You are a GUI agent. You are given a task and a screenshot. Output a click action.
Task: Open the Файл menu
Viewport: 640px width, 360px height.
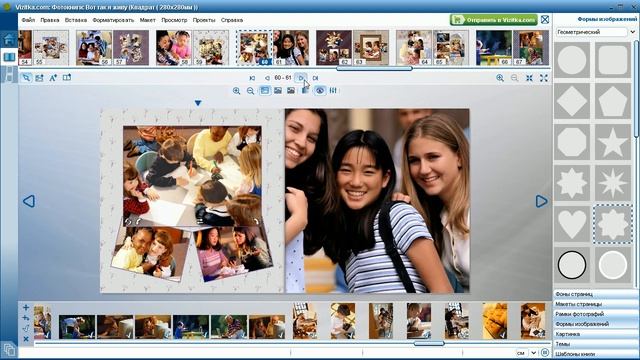(28, 20)
